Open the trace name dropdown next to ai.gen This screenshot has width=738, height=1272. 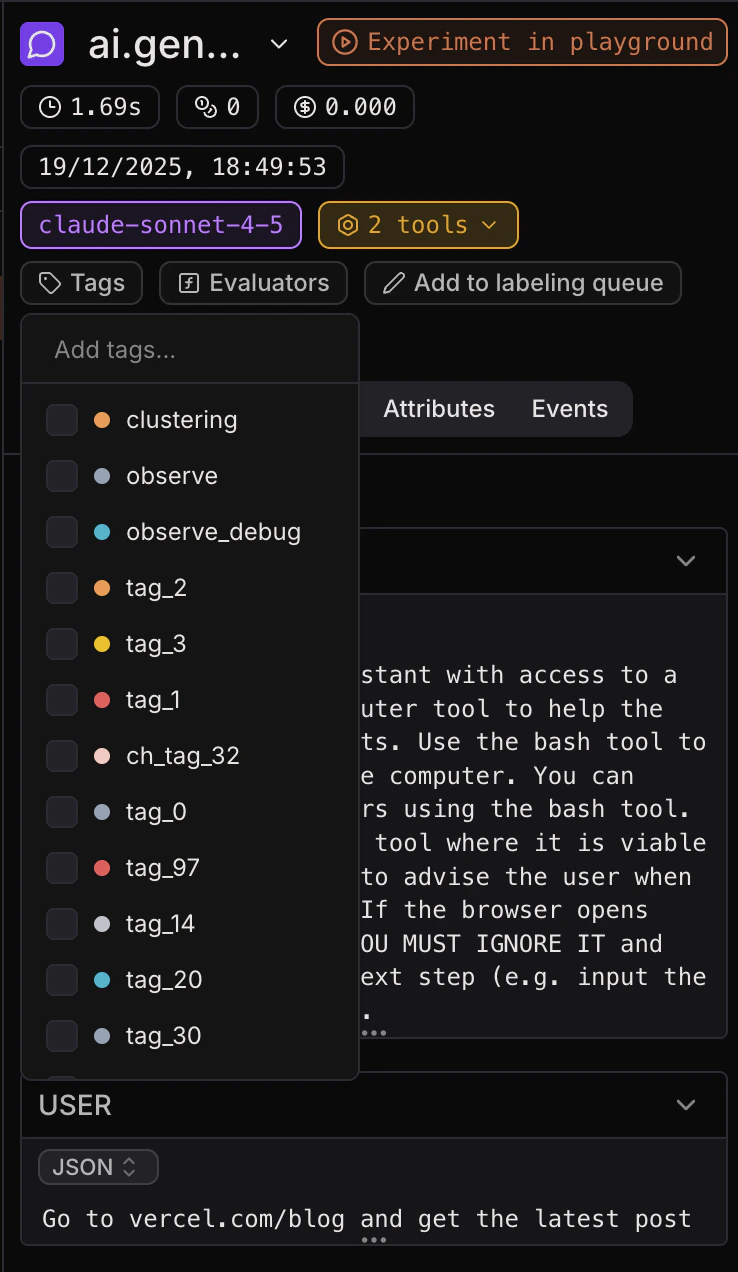tap(278, 44)
